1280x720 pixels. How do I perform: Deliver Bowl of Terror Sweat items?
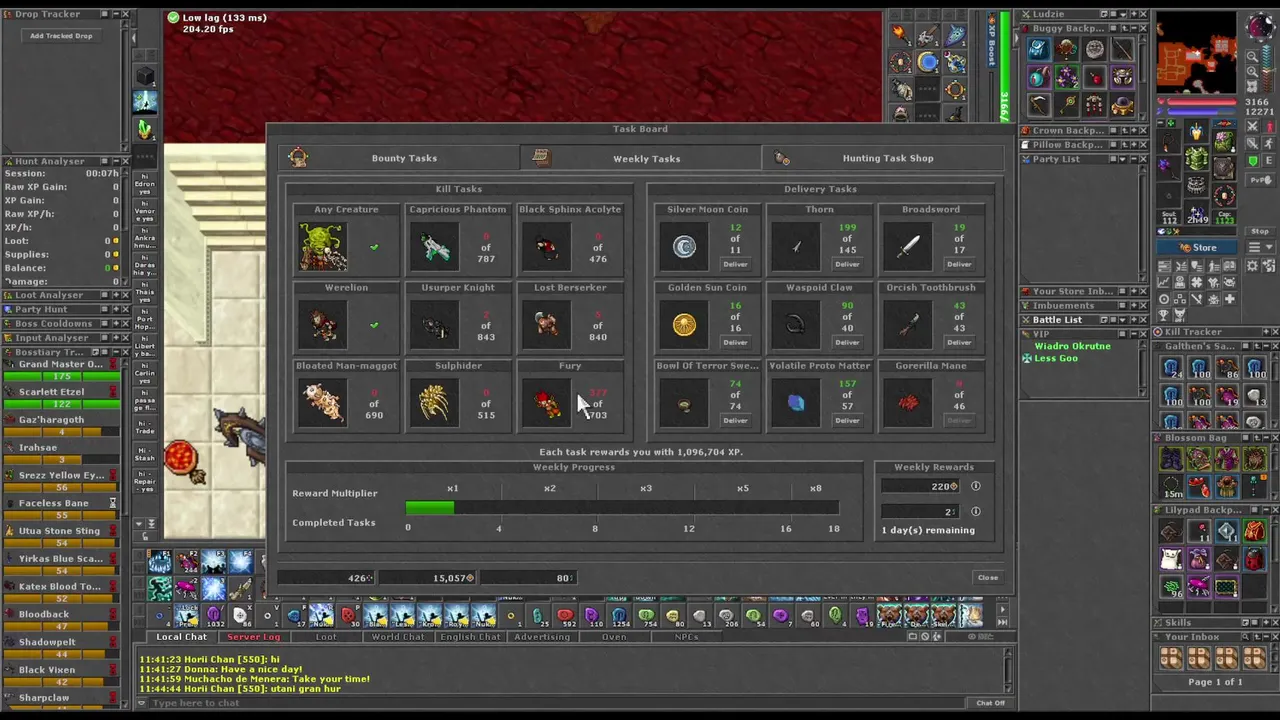[x=735, y=420]
